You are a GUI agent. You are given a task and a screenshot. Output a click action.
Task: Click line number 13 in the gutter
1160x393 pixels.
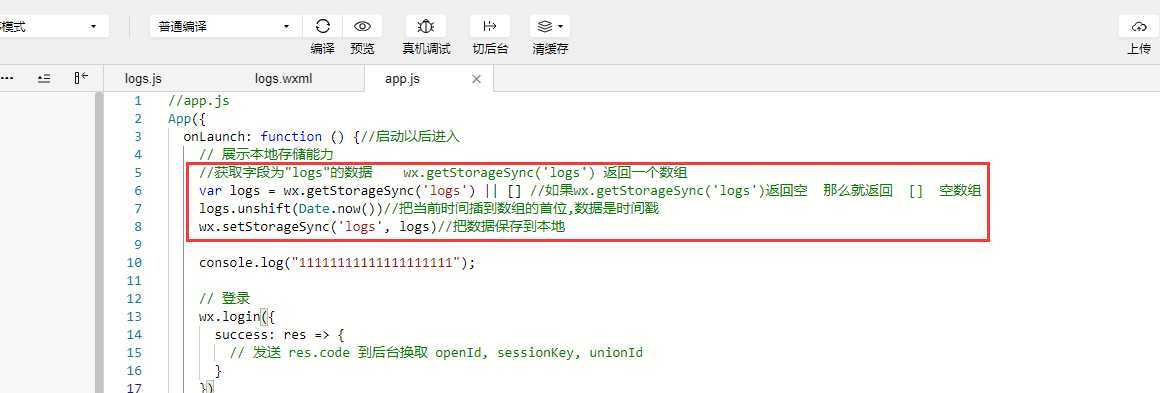134,317
